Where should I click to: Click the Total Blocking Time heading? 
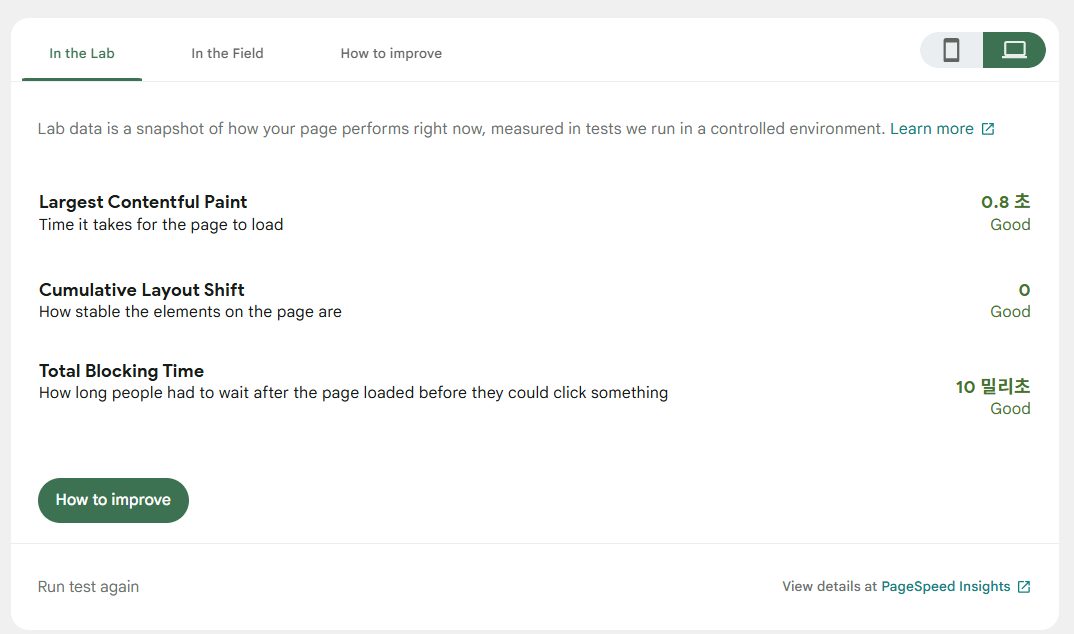121,371
